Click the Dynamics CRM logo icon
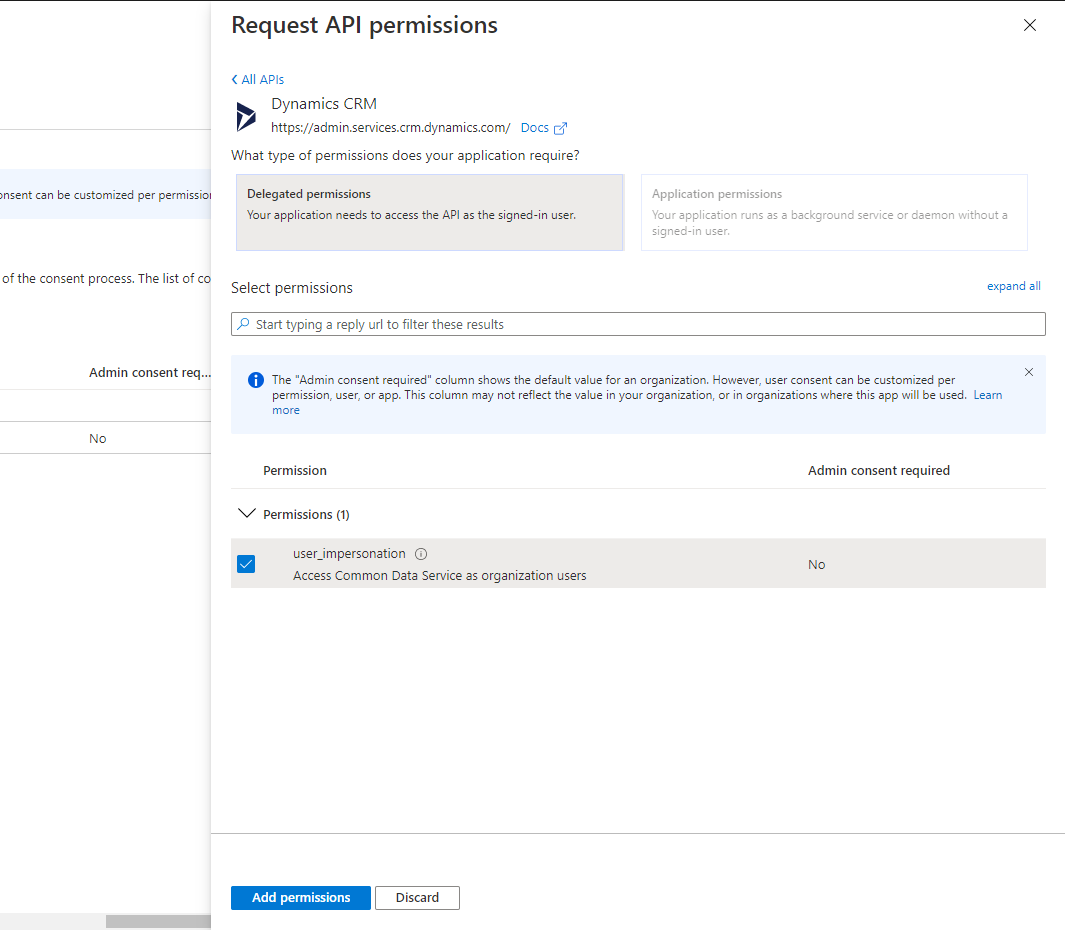The width and height of the screenshot is (1065, 930). 246,117
